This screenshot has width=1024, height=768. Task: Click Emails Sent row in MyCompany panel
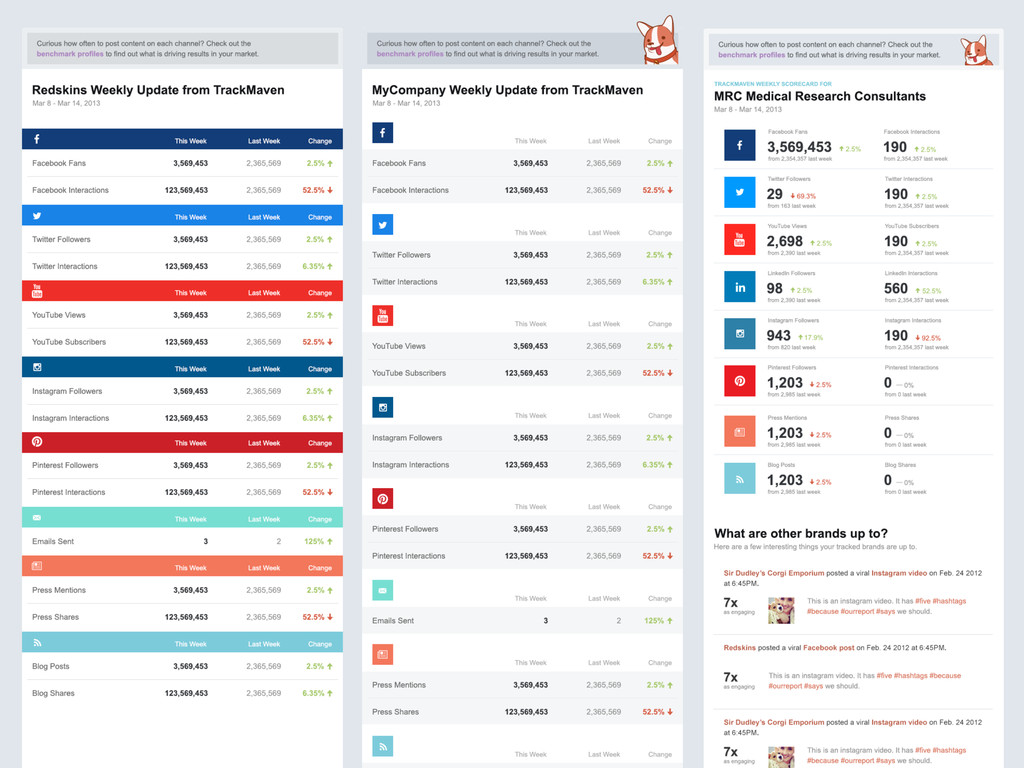(522, 620)
